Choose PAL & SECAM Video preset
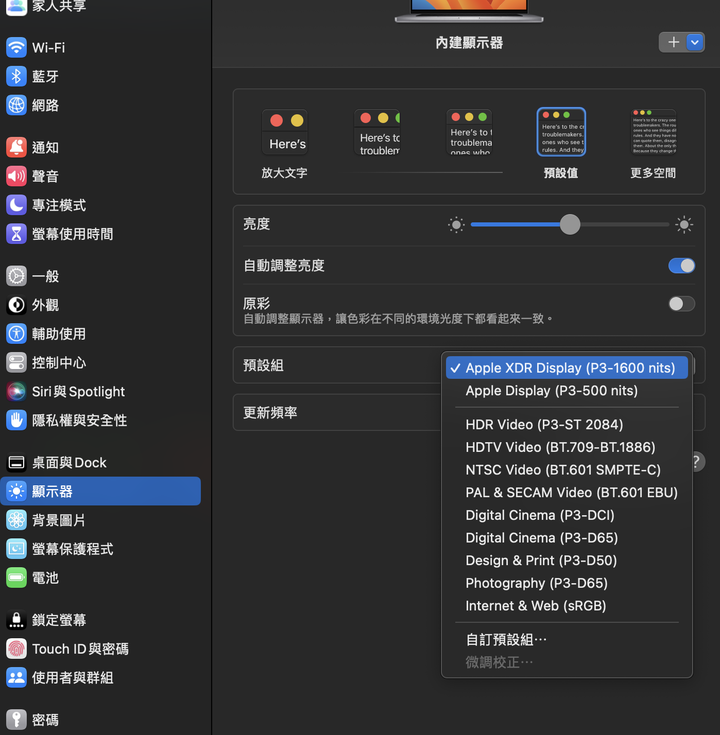Viewport: 720px width, 735px height. pyautogui.click(x=567, y=493)
